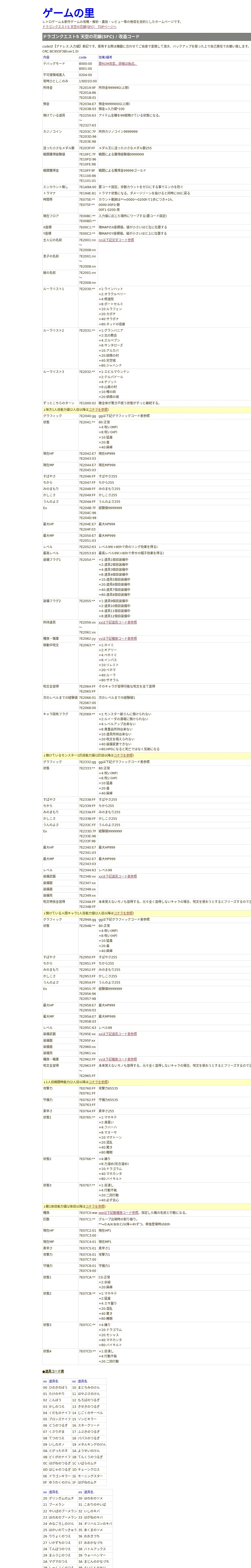Select the 預金 row label
This screenshot has width=251, height=1568.
click(46, 103)
